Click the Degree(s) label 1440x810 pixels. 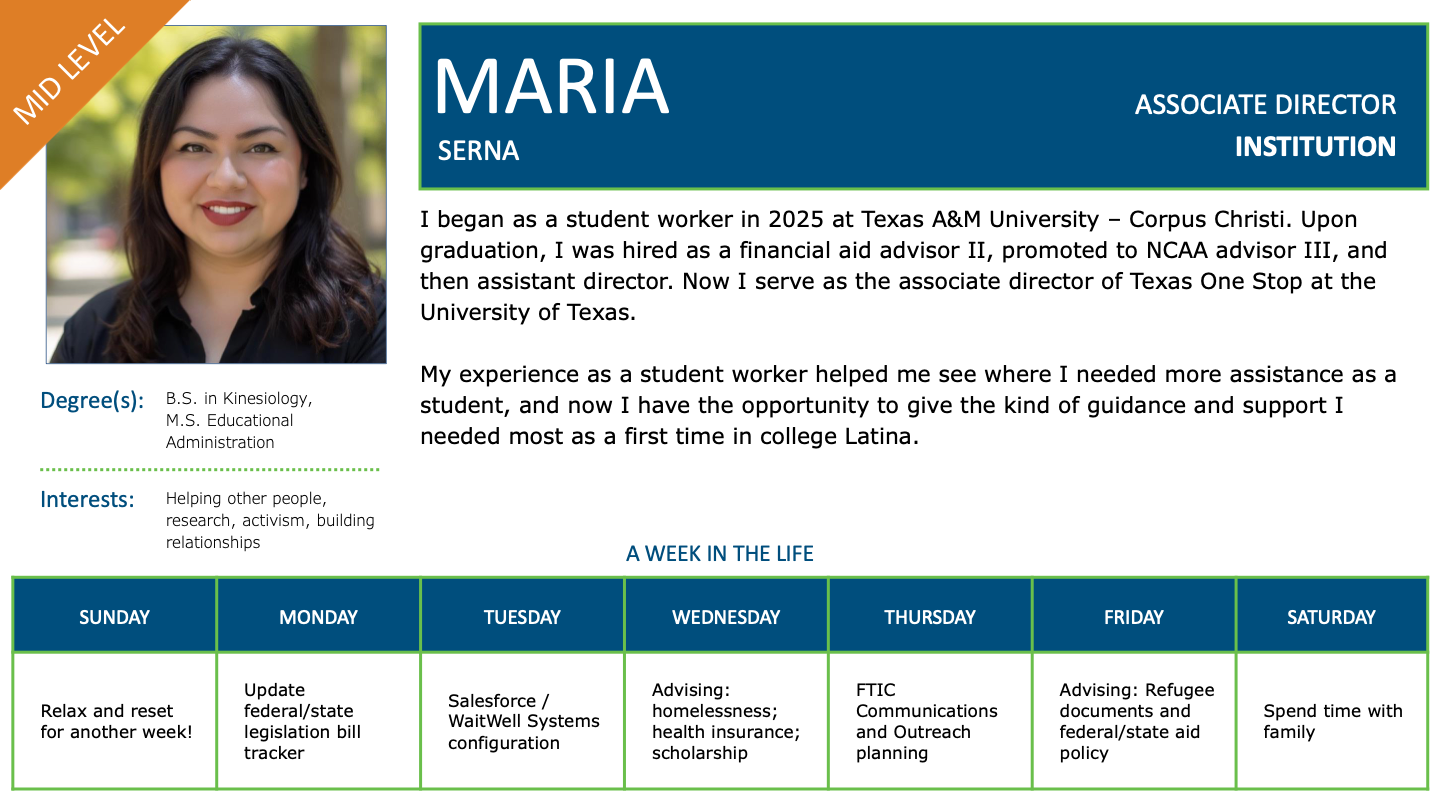(92, 402)
